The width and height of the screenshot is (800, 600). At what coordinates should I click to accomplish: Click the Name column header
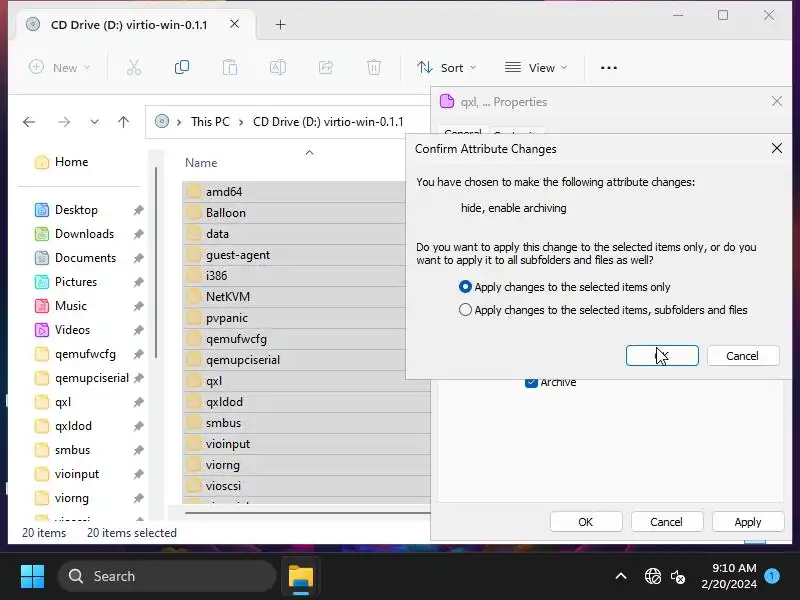[201, 163]
